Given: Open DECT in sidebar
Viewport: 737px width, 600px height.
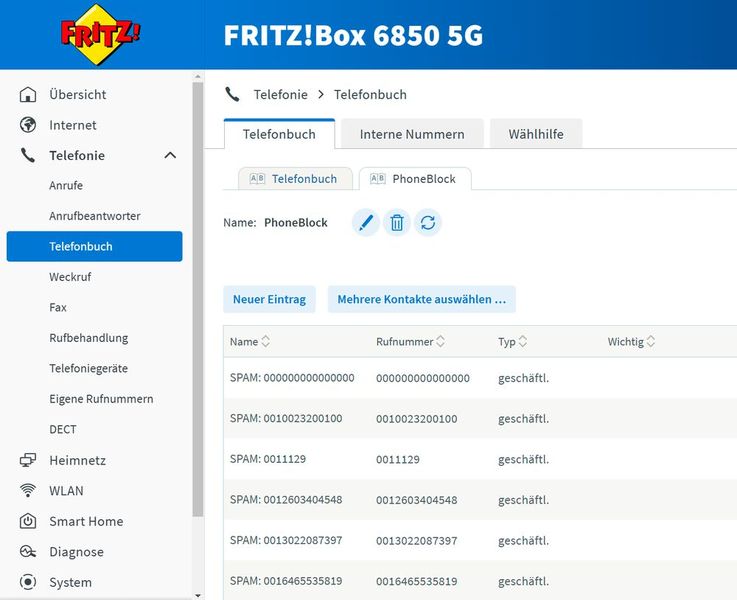Looking at the screenshot, I should [x=63, y=429].
